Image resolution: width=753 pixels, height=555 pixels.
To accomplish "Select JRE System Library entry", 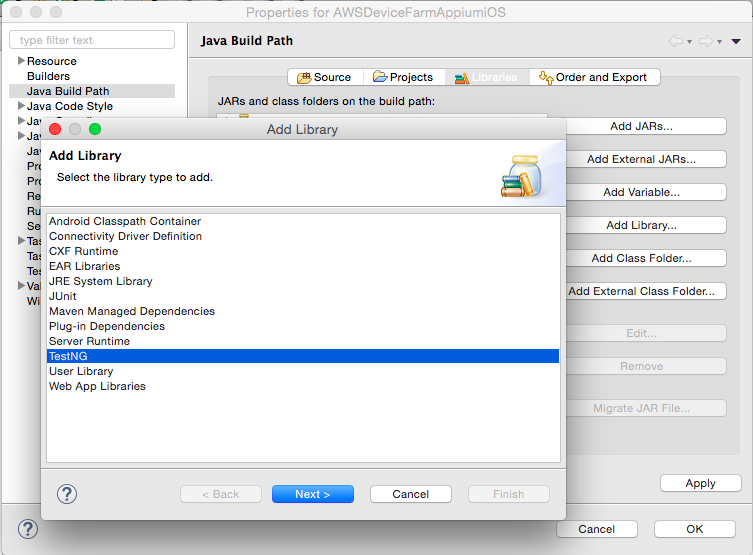I will 303,281.
